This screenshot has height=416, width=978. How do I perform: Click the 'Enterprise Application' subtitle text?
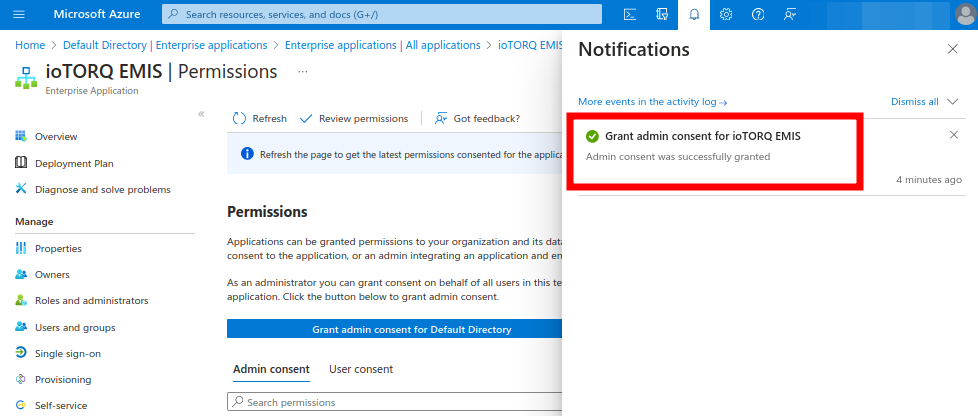[x=92, y=91]
